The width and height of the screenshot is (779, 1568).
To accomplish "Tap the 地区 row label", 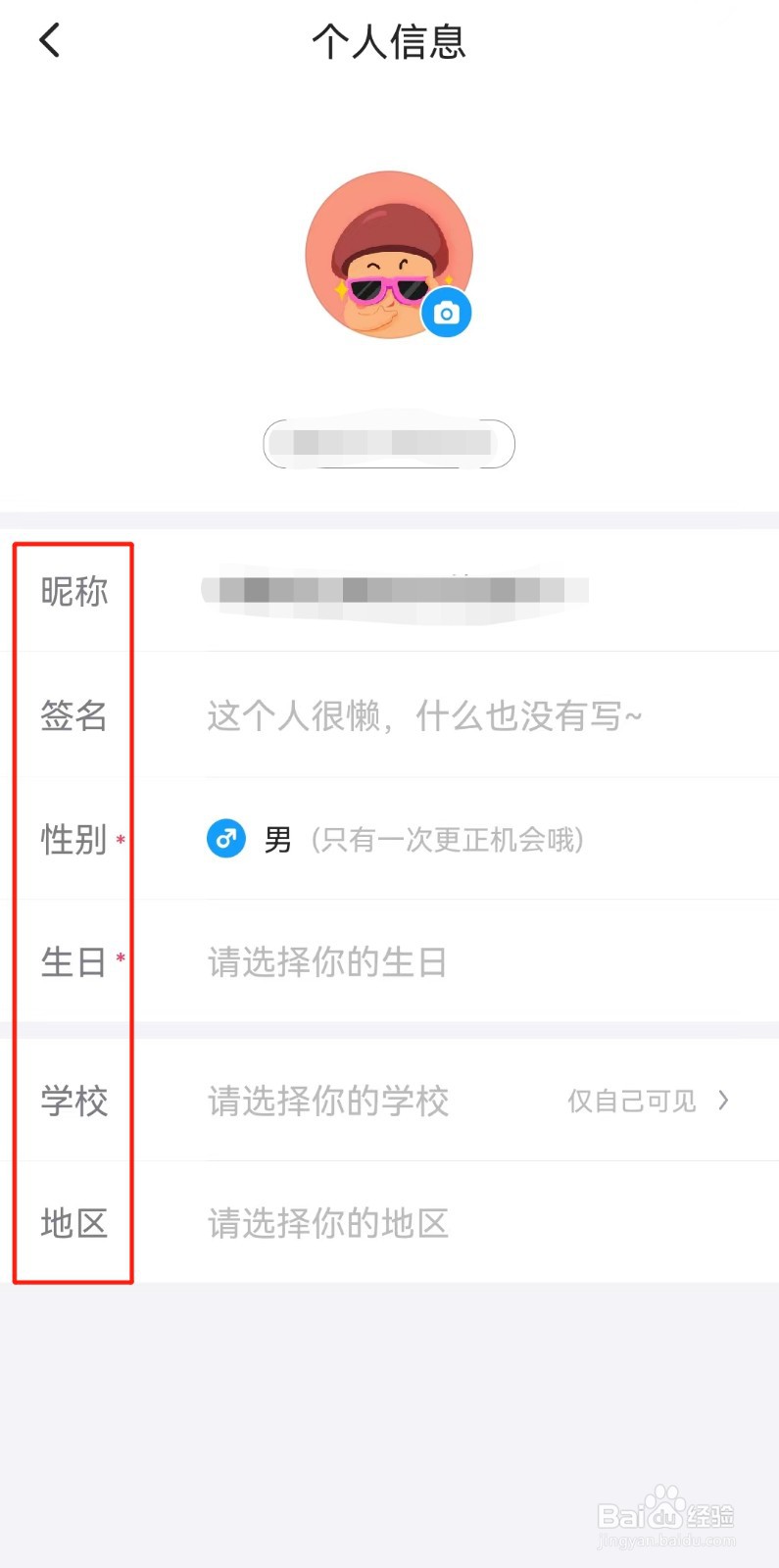I will 73,1223.
